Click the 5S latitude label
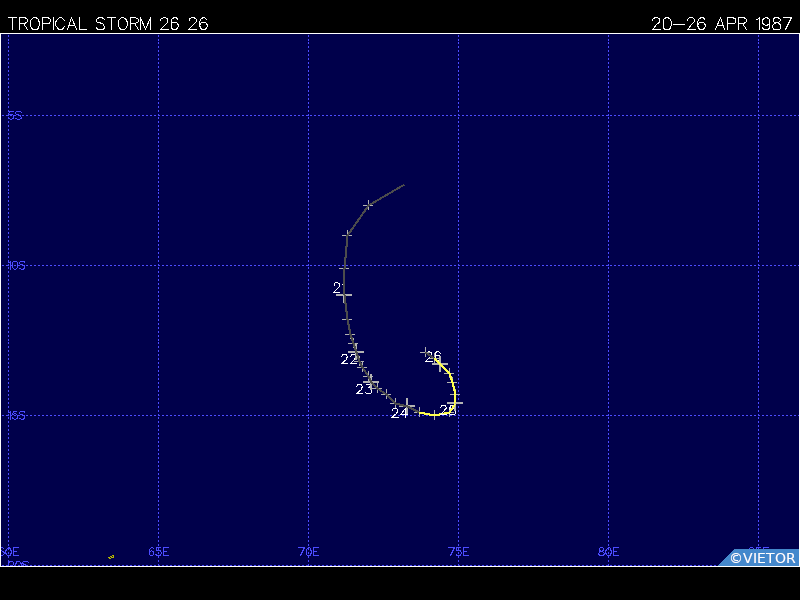The height and width of the screenshot is (600, 800). click(x=15, y=116)
